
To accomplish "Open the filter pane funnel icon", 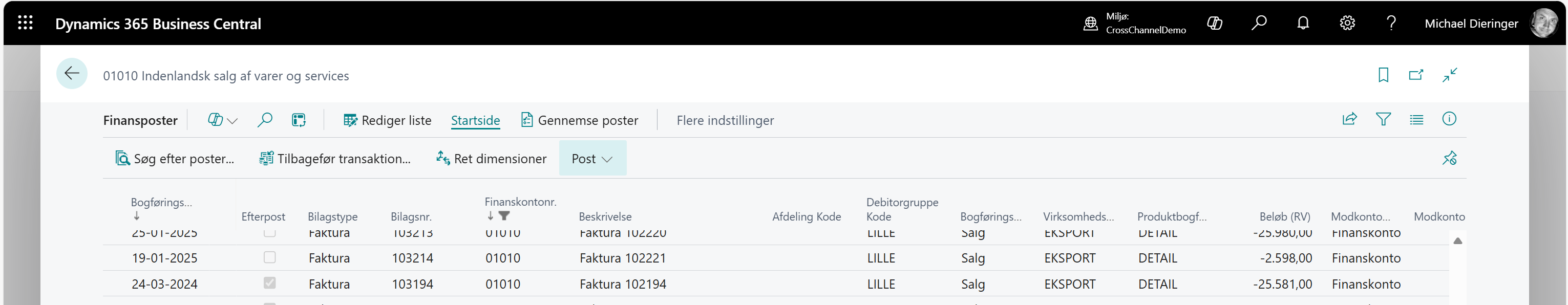I will [1384, 119].
